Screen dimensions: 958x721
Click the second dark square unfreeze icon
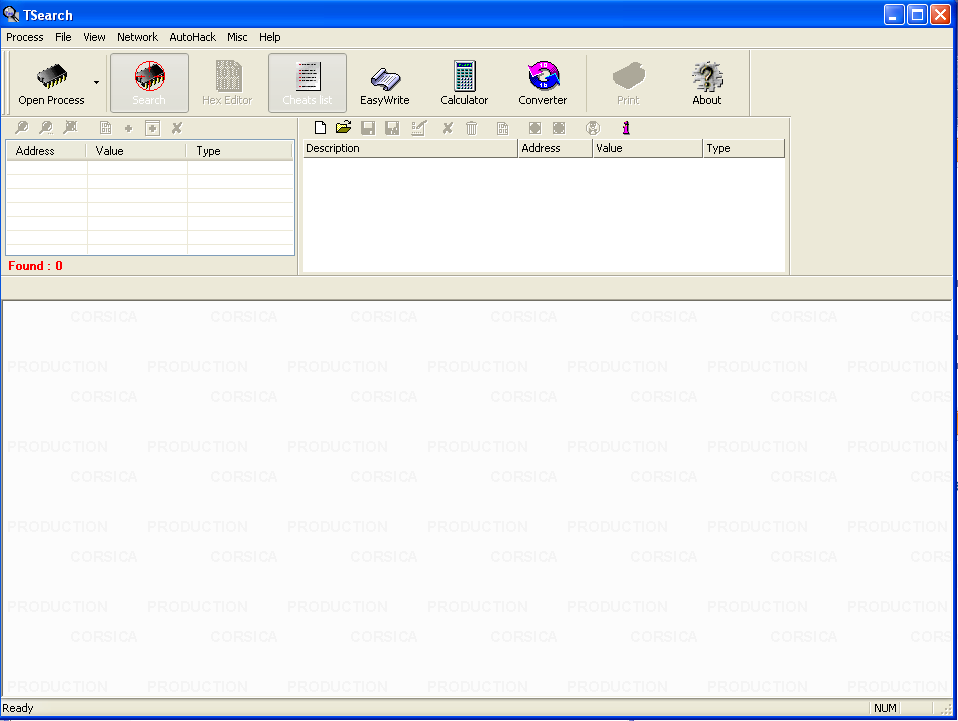click(x=559, y=128)
